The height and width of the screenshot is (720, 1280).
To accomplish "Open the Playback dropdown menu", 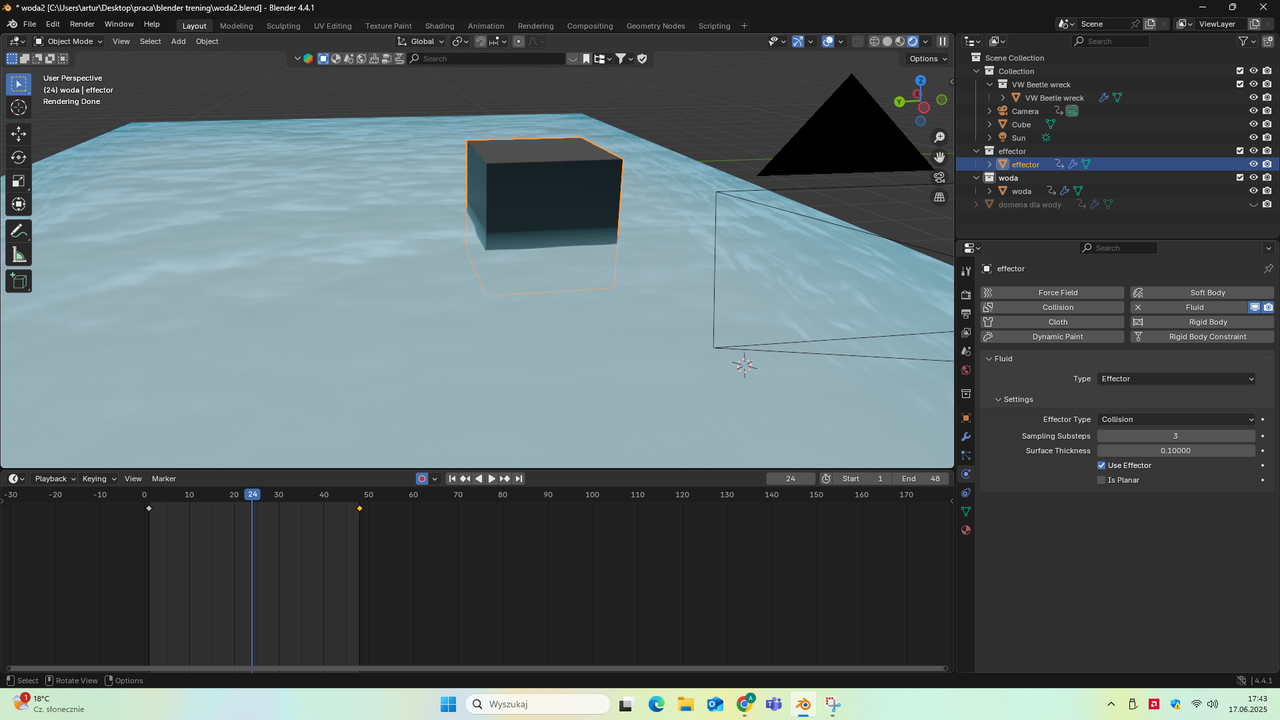I will (55, 479).
